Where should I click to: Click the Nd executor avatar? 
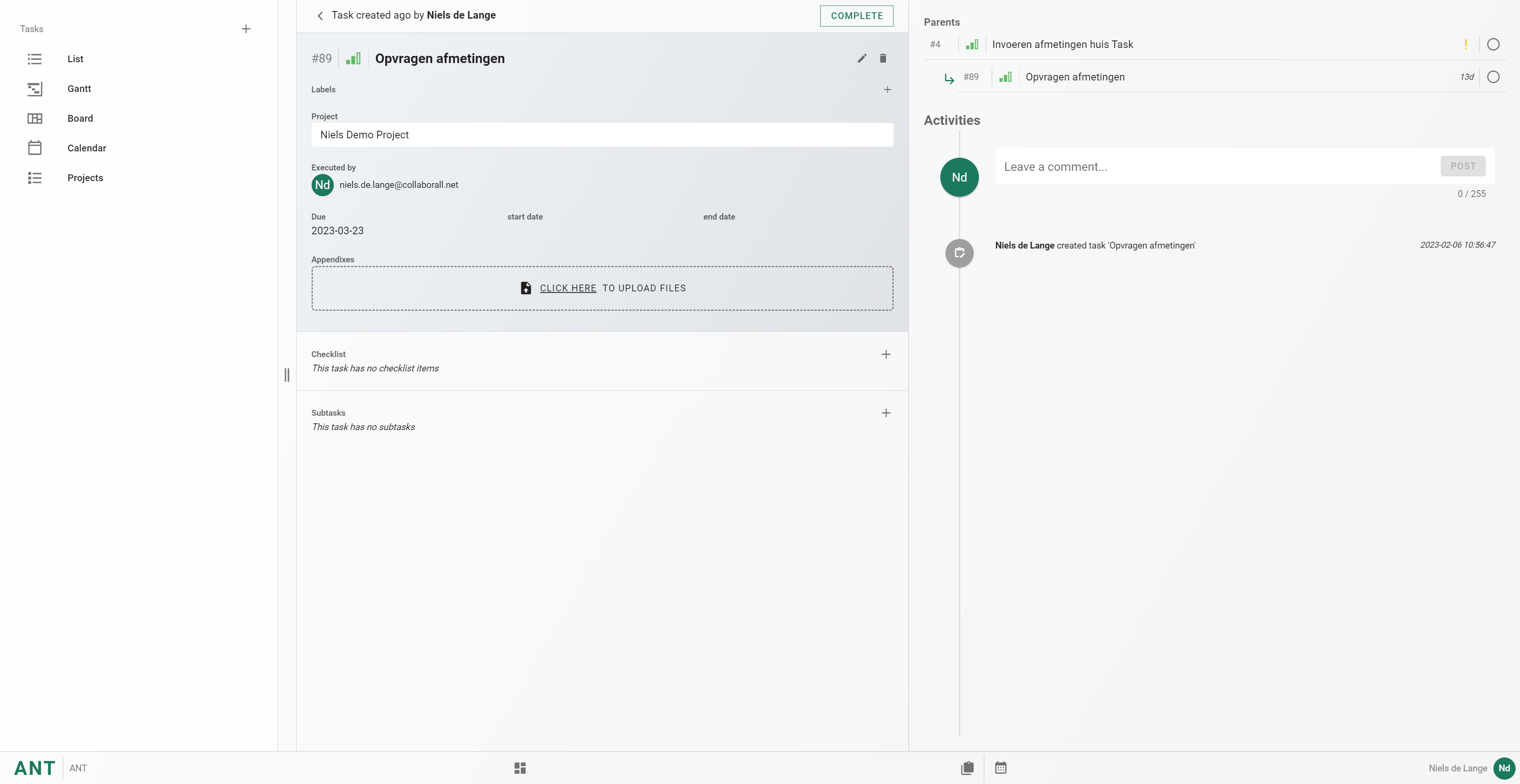pyautogui.click(x=322, y=185)
